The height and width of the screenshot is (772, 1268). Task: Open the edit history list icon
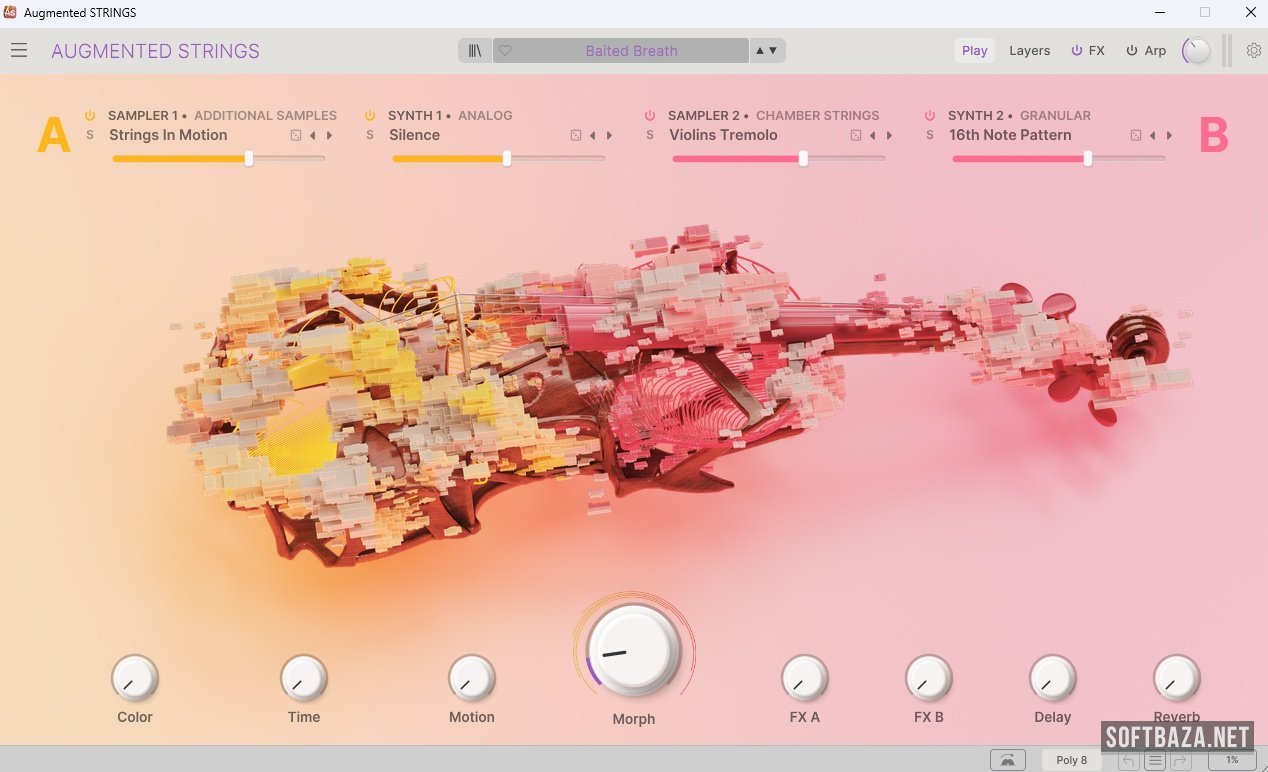click(1155, 760)
